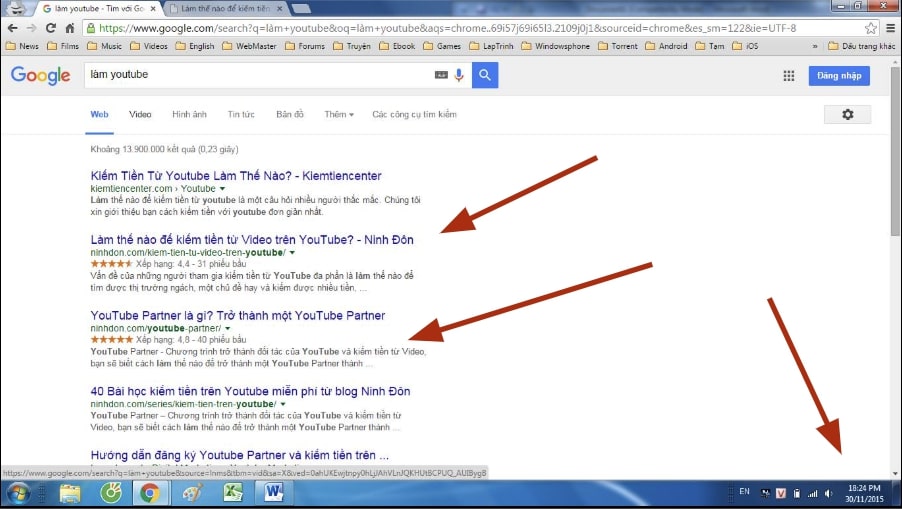Open the Films bookmark folder
The width and height of the screenshot is (902, 509).
[x=63, y=46]
